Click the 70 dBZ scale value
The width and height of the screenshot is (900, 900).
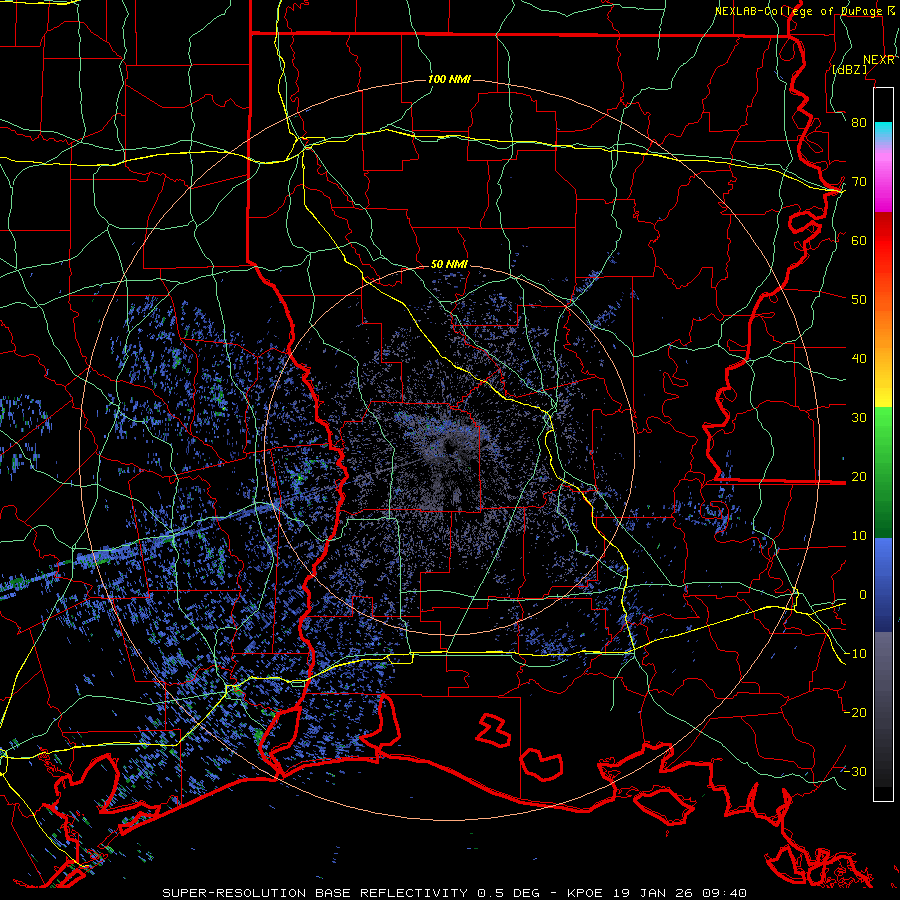[859, 181]
